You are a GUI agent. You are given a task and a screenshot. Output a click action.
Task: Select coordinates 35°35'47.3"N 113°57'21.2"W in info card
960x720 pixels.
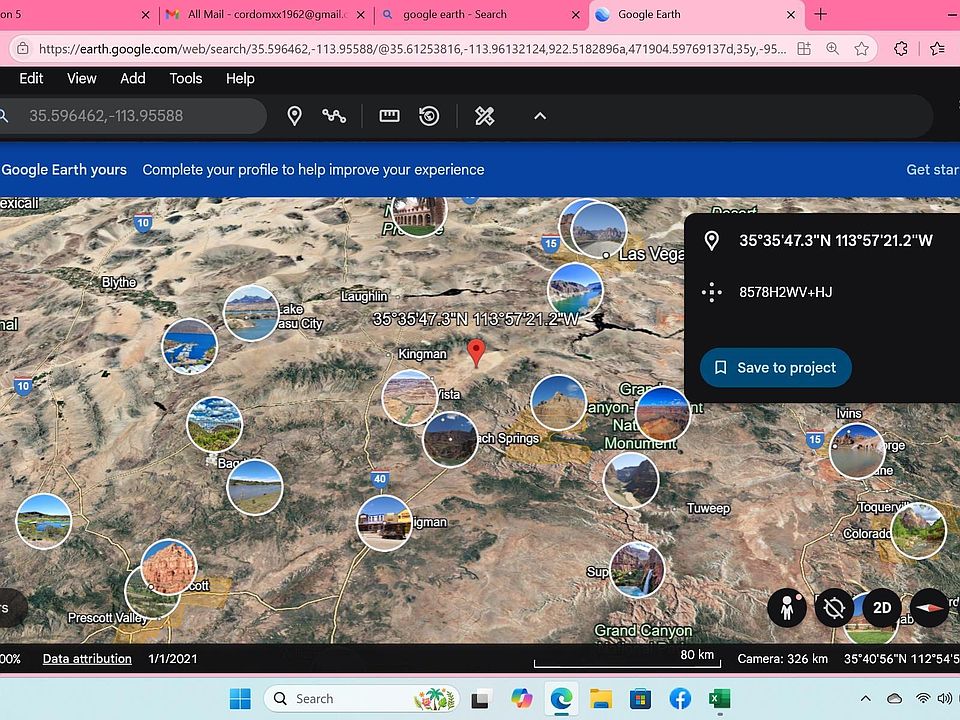pos(836,241)
